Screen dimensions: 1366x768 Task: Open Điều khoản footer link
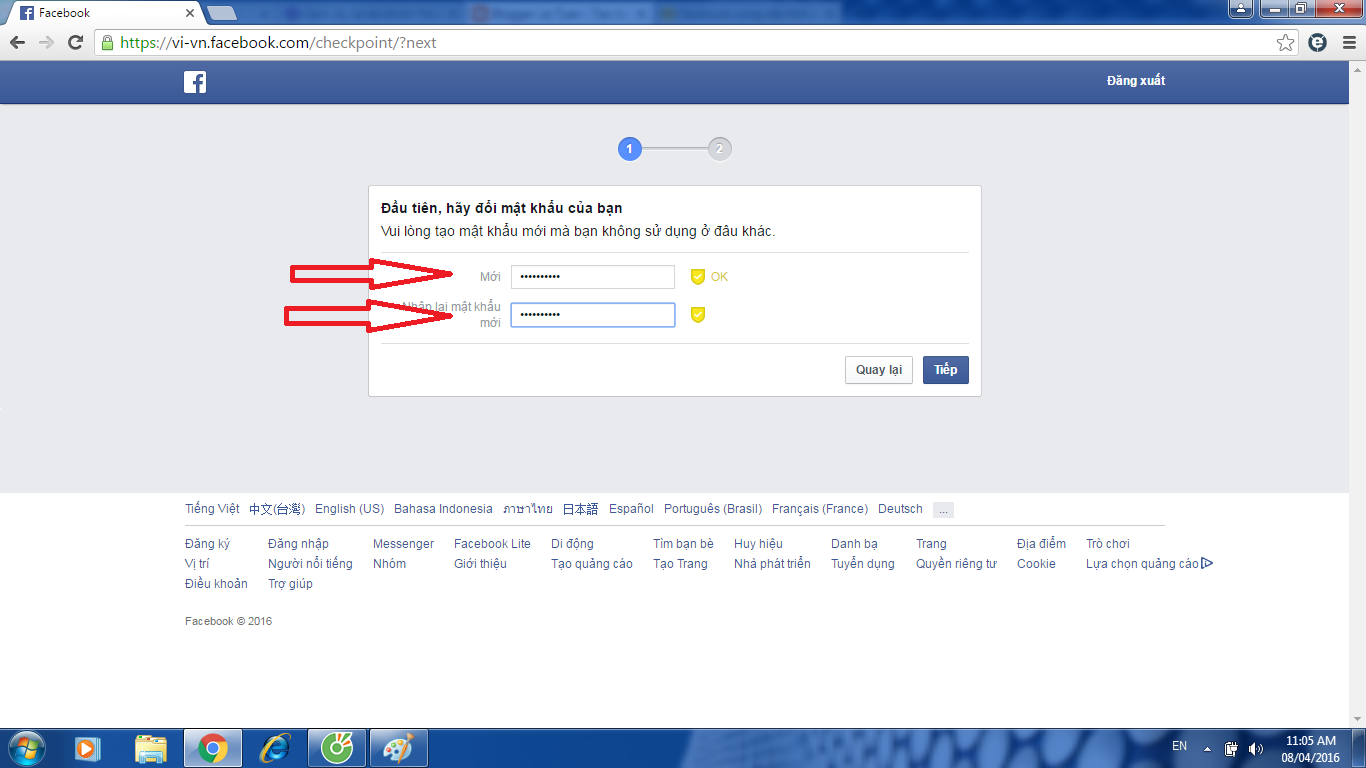(x=216, y=584)
